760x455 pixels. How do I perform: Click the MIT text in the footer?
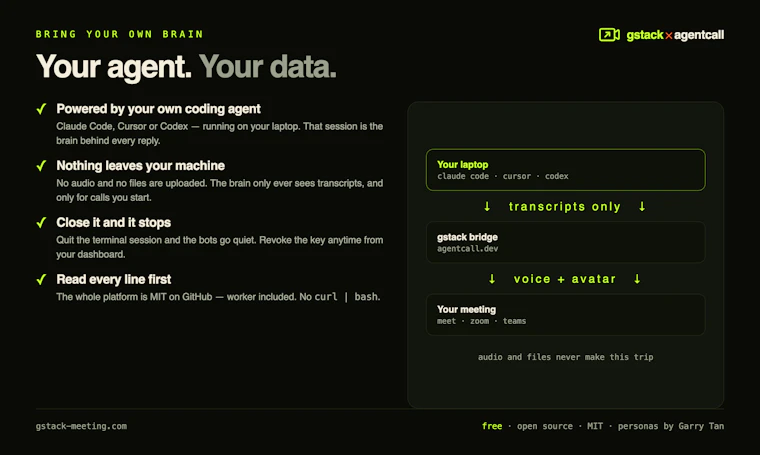pyautogui.click(x=595, y=426)
